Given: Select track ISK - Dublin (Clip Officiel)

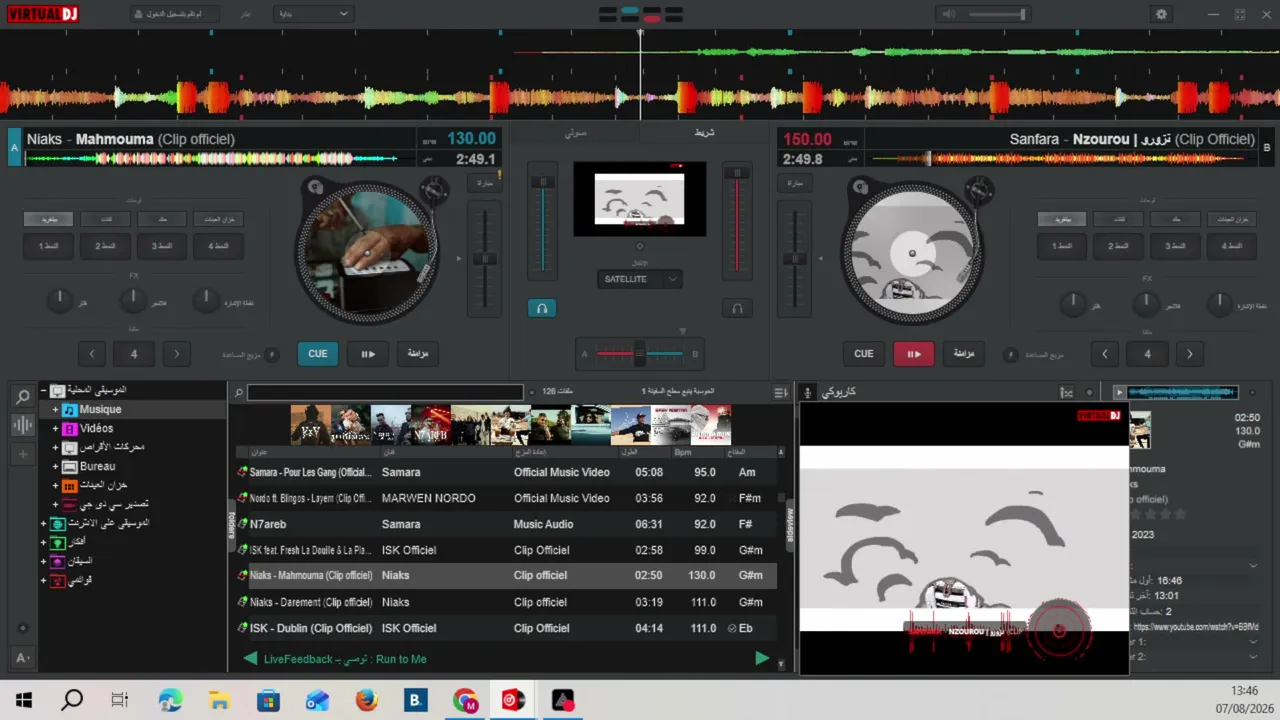Looking at the screenshot, I should click(x=506, y=628).
